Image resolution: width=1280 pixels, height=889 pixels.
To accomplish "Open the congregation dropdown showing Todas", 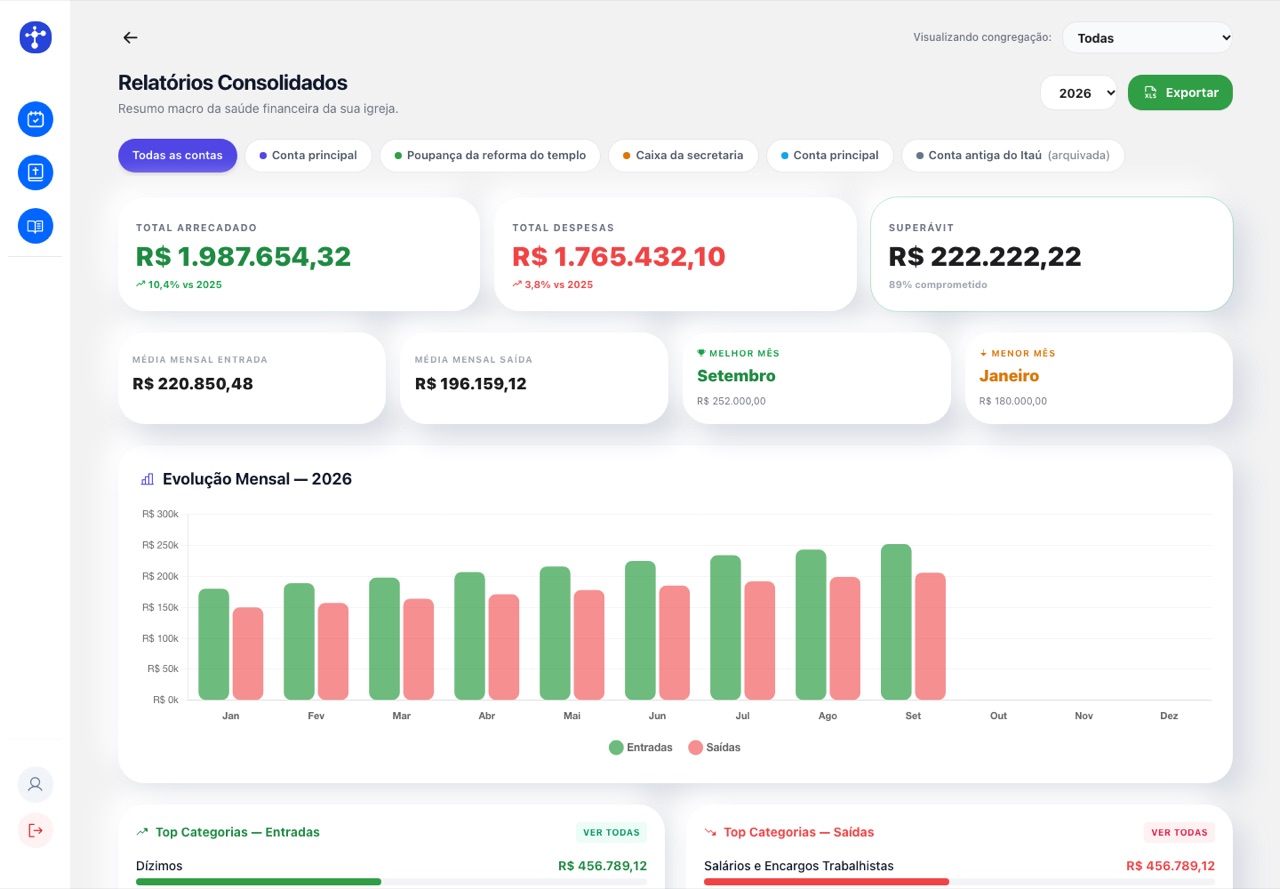I will 1147,38.
